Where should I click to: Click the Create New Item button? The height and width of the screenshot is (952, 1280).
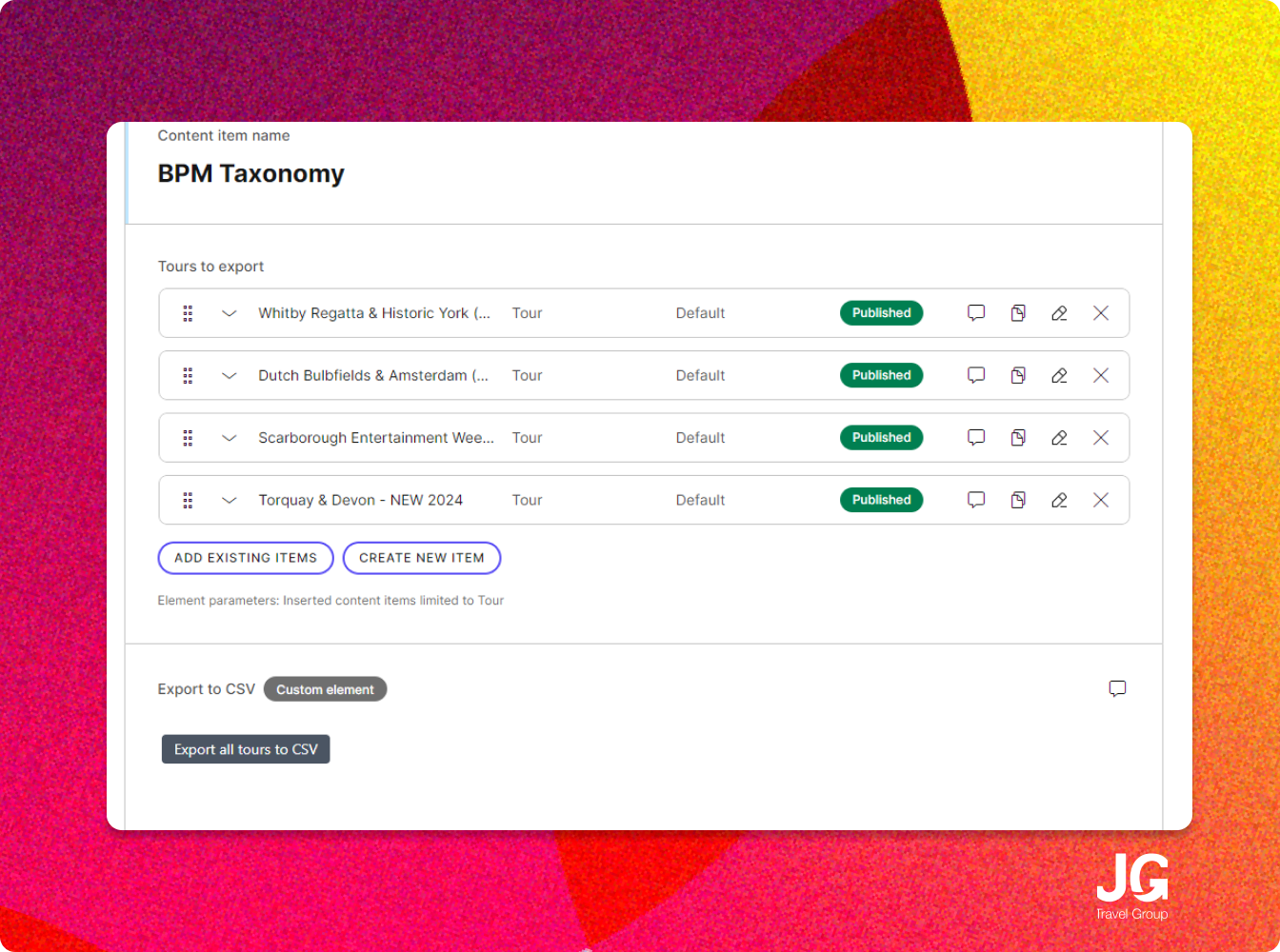point(422,558)
